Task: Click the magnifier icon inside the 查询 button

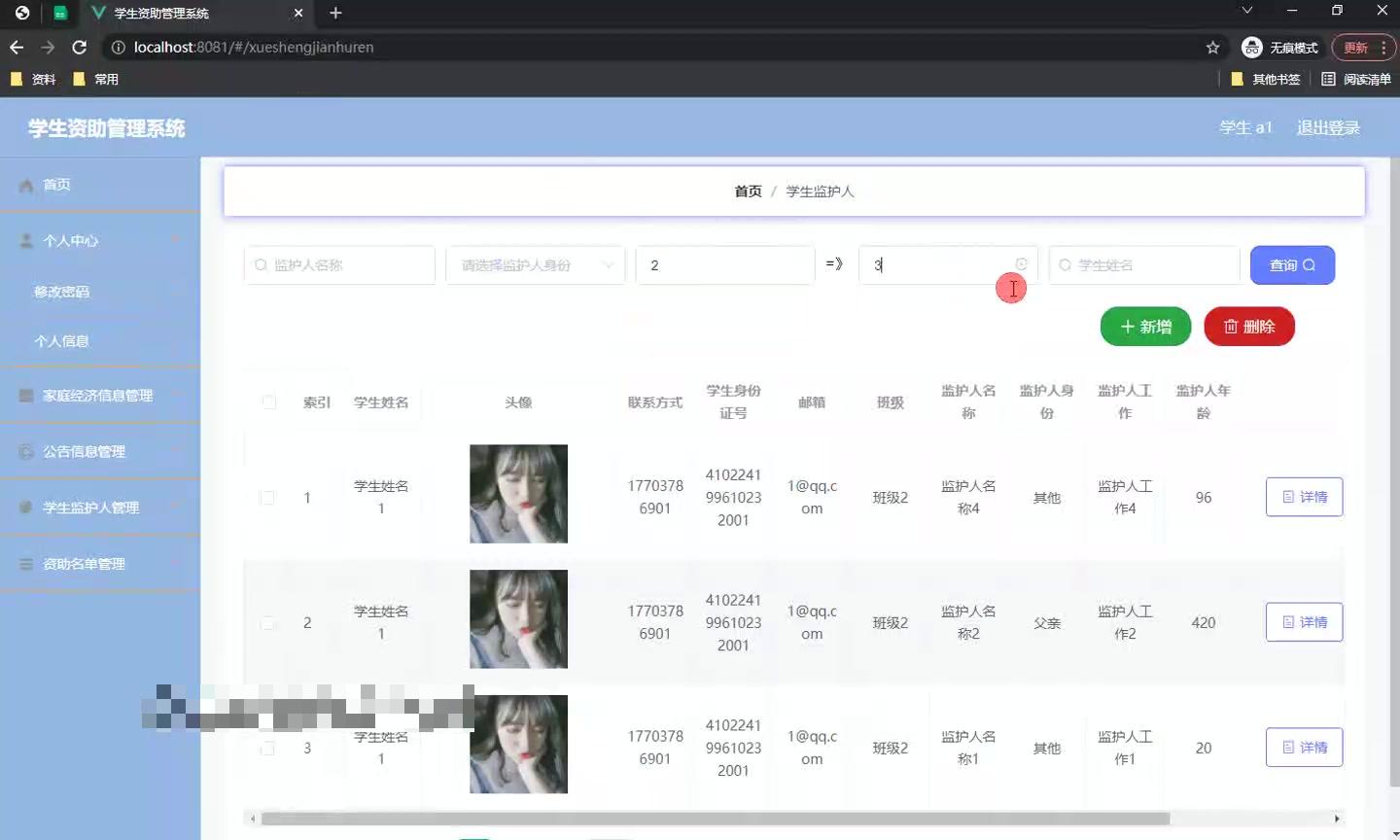Action: pyautogui.click(x=1309, y=264)
